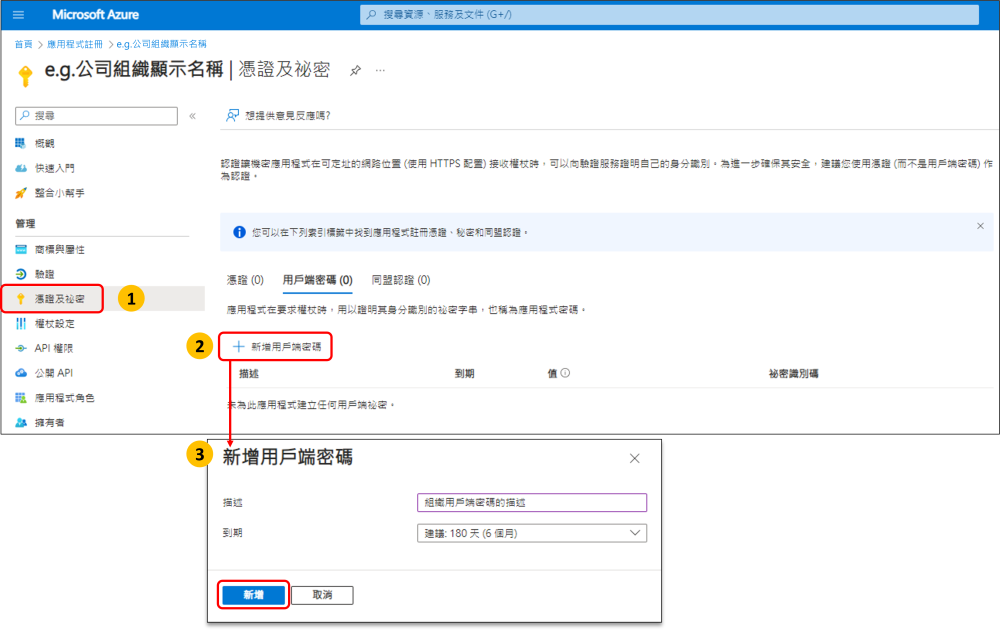Open 應用程式註冊 breadcrumb link
This screenshot has width=1000, height=630.
click(x=75, y=44)
